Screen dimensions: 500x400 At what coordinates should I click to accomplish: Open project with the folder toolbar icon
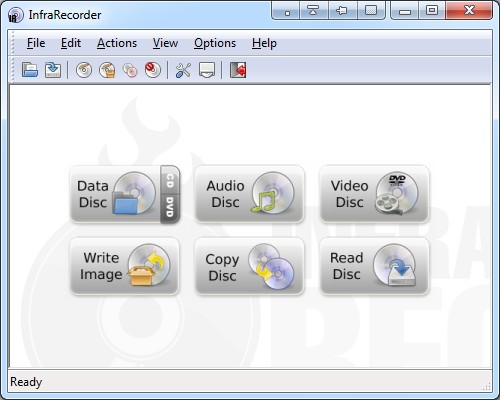[30, 70]
